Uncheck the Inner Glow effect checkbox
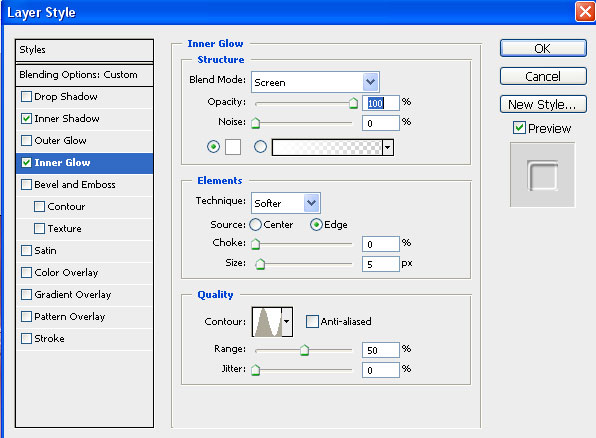 [x=26, y=163]
